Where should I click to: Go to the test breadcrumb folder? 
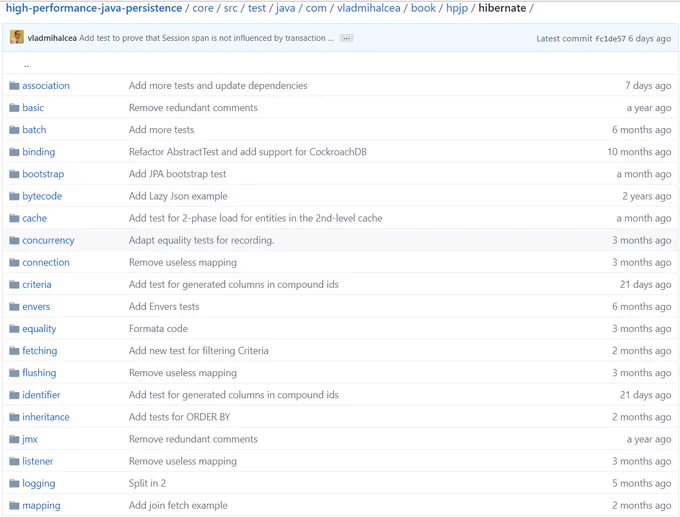click(x=257, y=8)
